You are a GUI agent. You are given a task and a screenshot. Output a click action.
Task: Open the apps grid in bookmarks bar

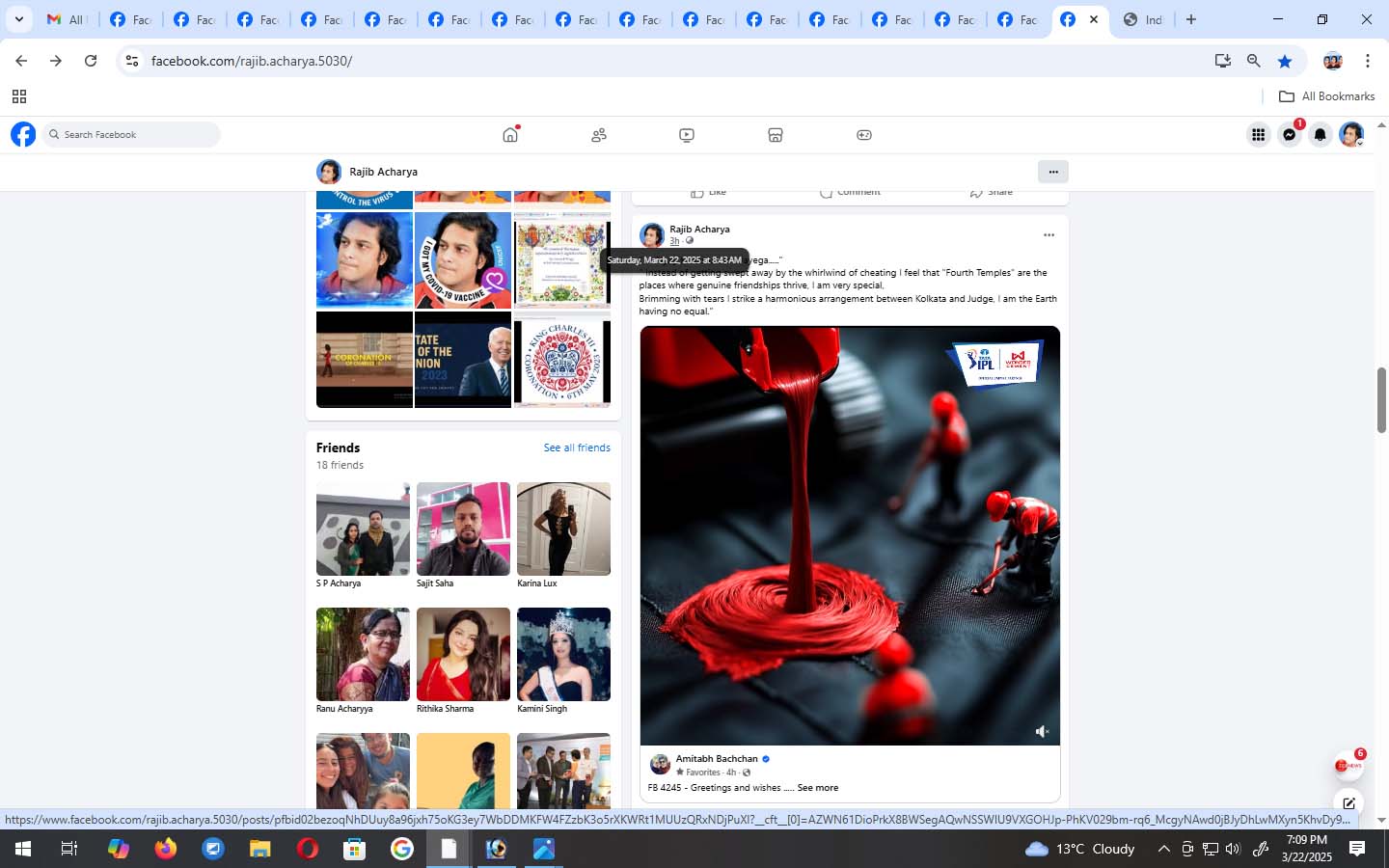[x=19, y=96]
